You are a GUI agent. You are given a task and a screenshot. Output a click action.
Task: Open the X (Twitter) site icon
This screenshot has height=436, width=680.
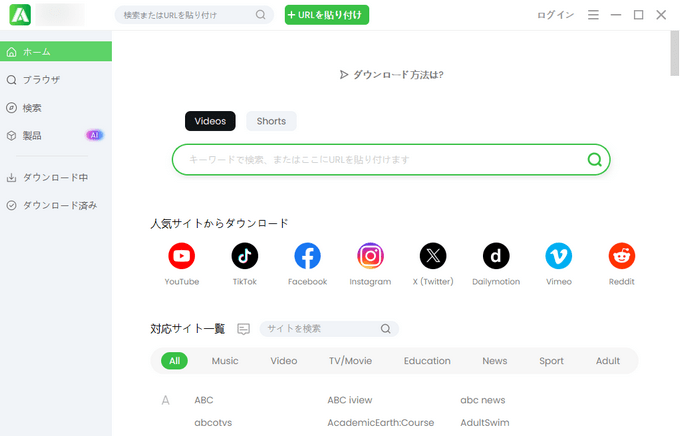[433, 256]
